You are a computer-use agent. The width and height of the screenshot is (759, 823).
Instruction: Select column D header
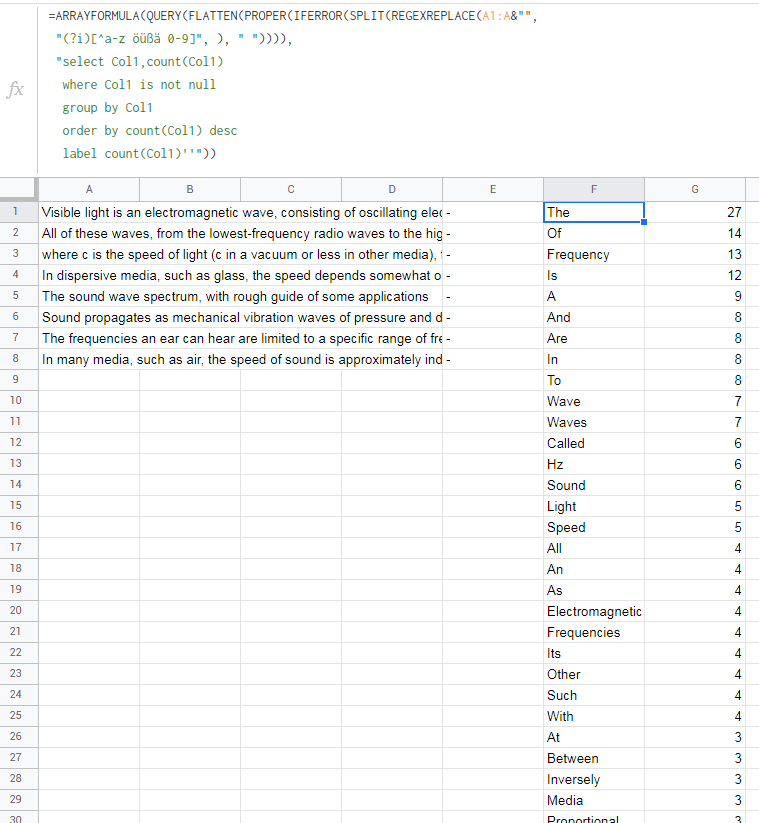pyautogui.click(x=392, y=189)
